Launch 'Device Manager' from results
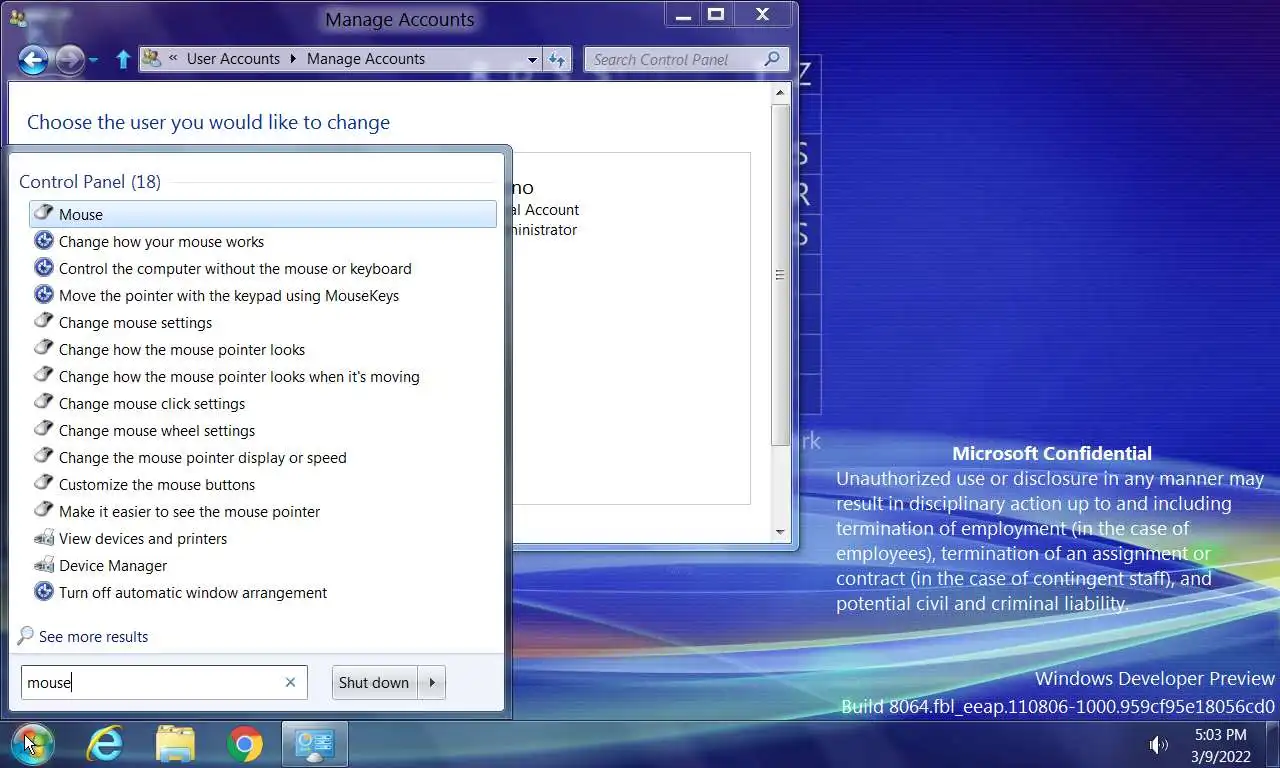 click(113, 565)
